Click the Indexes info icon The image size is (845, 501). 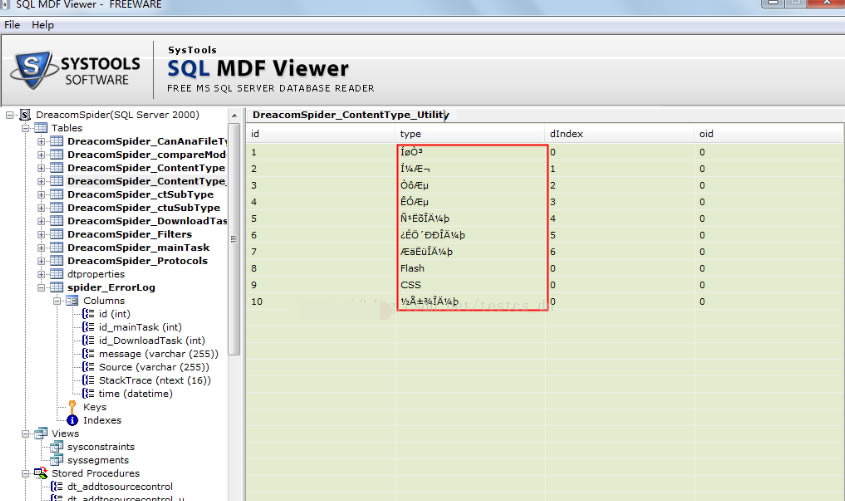pos(72,420)
